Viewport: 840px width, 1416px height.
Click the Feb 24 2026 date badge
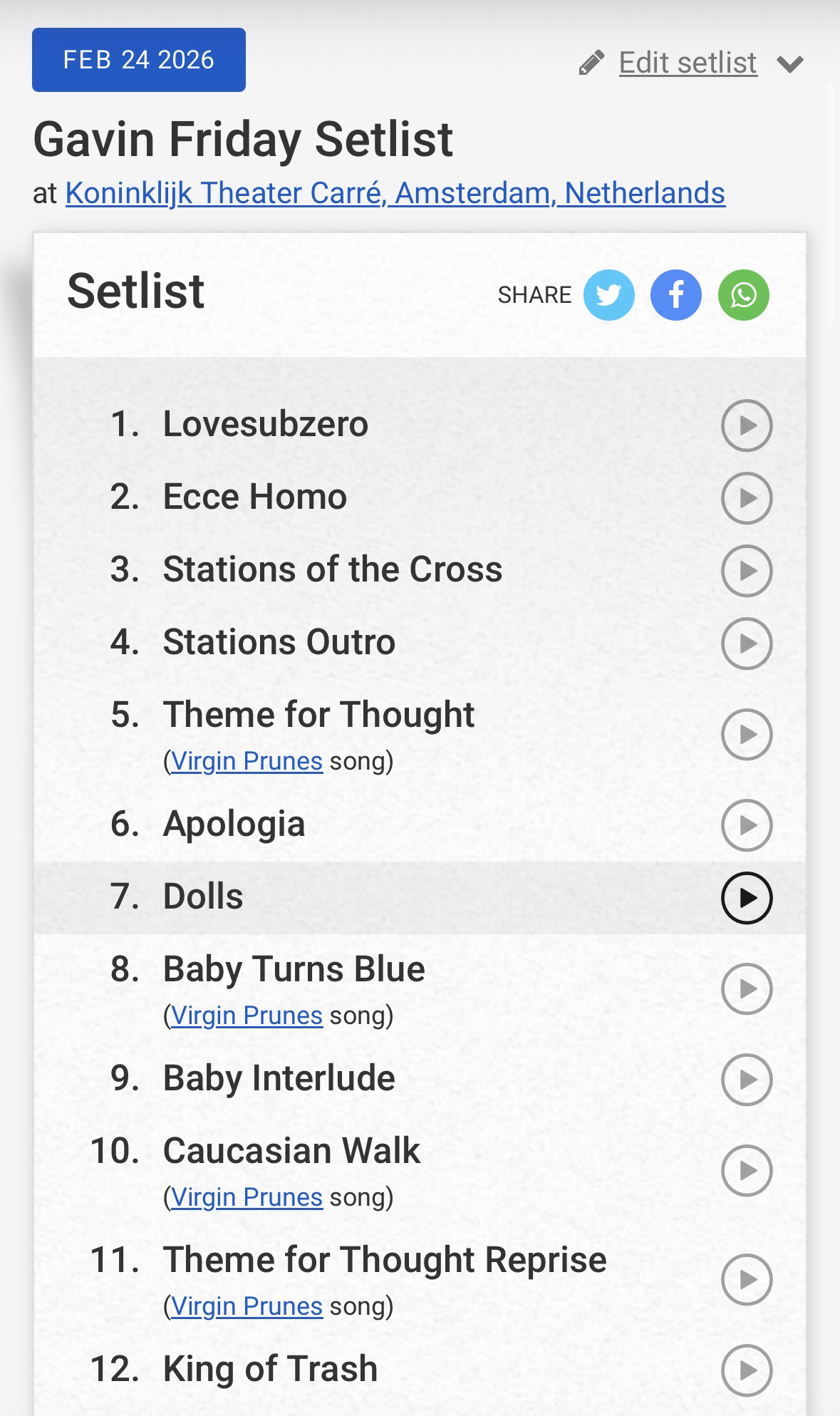pos(139,60)
